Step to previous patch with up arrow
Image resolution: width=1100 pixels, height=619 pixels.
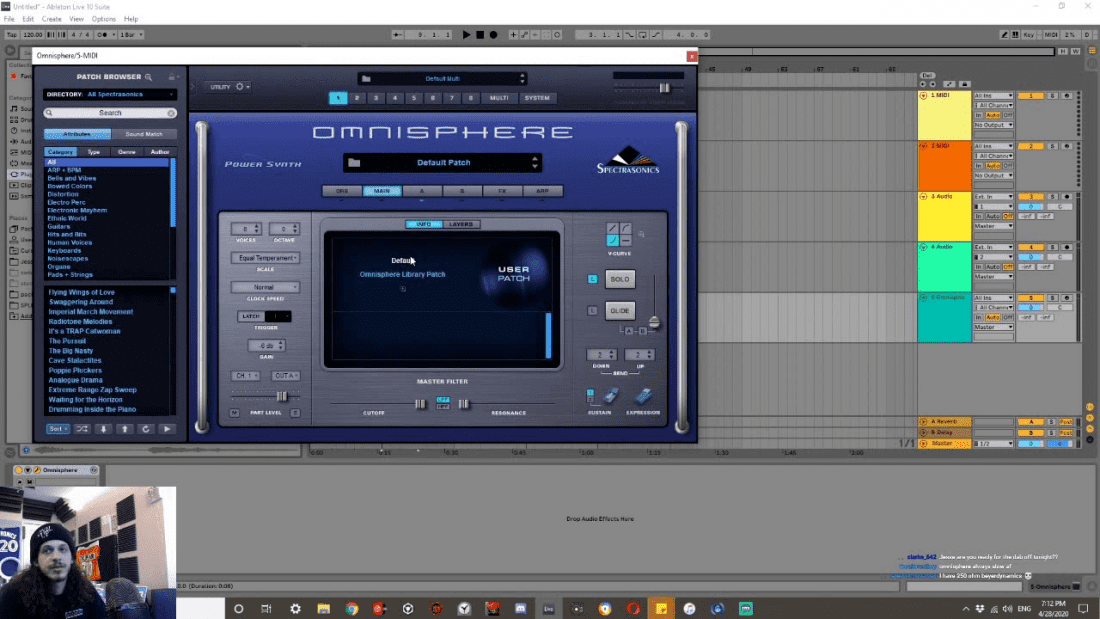[124, 429]
